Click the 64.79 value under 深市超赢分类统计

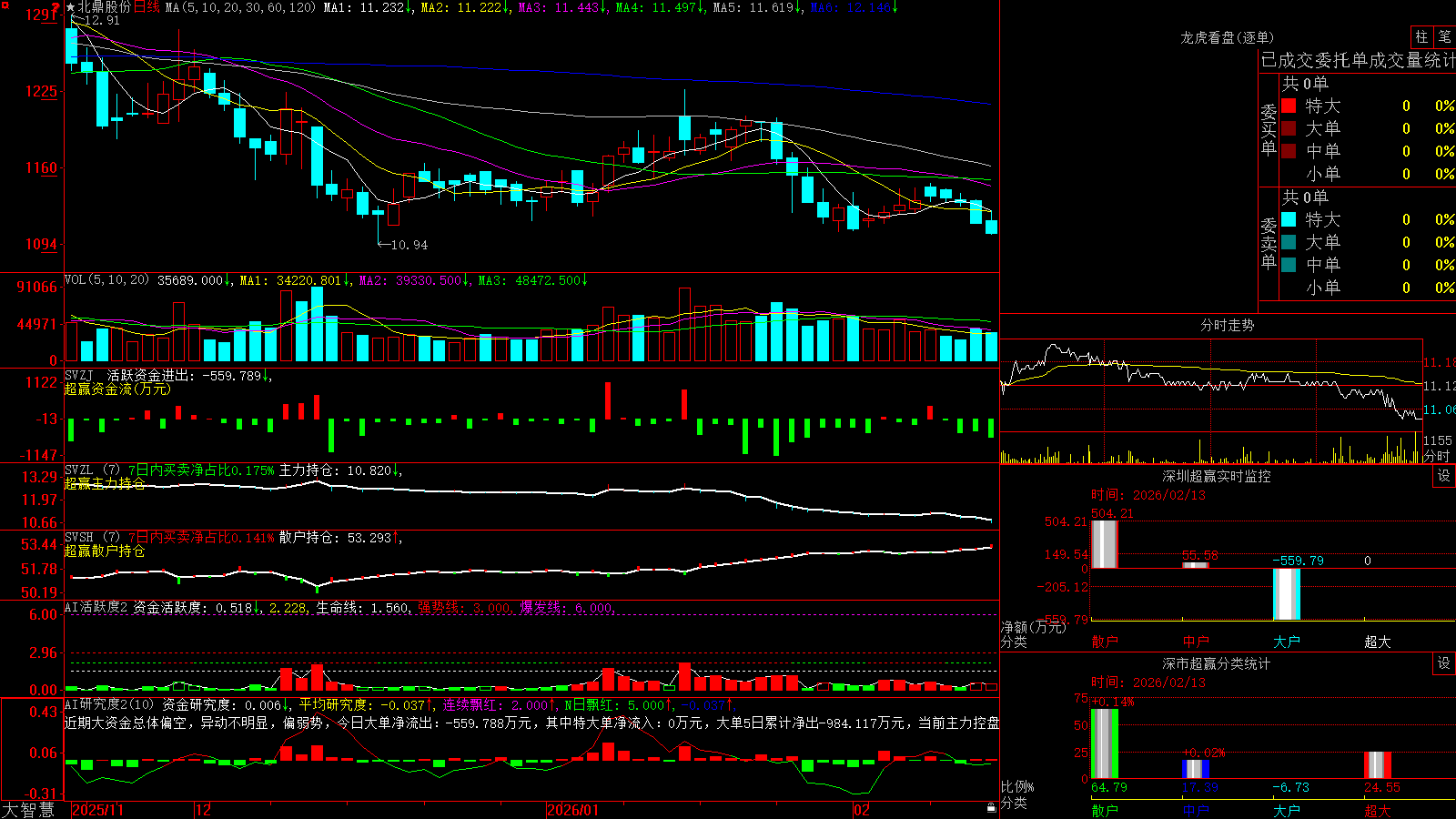[1108, 787]
